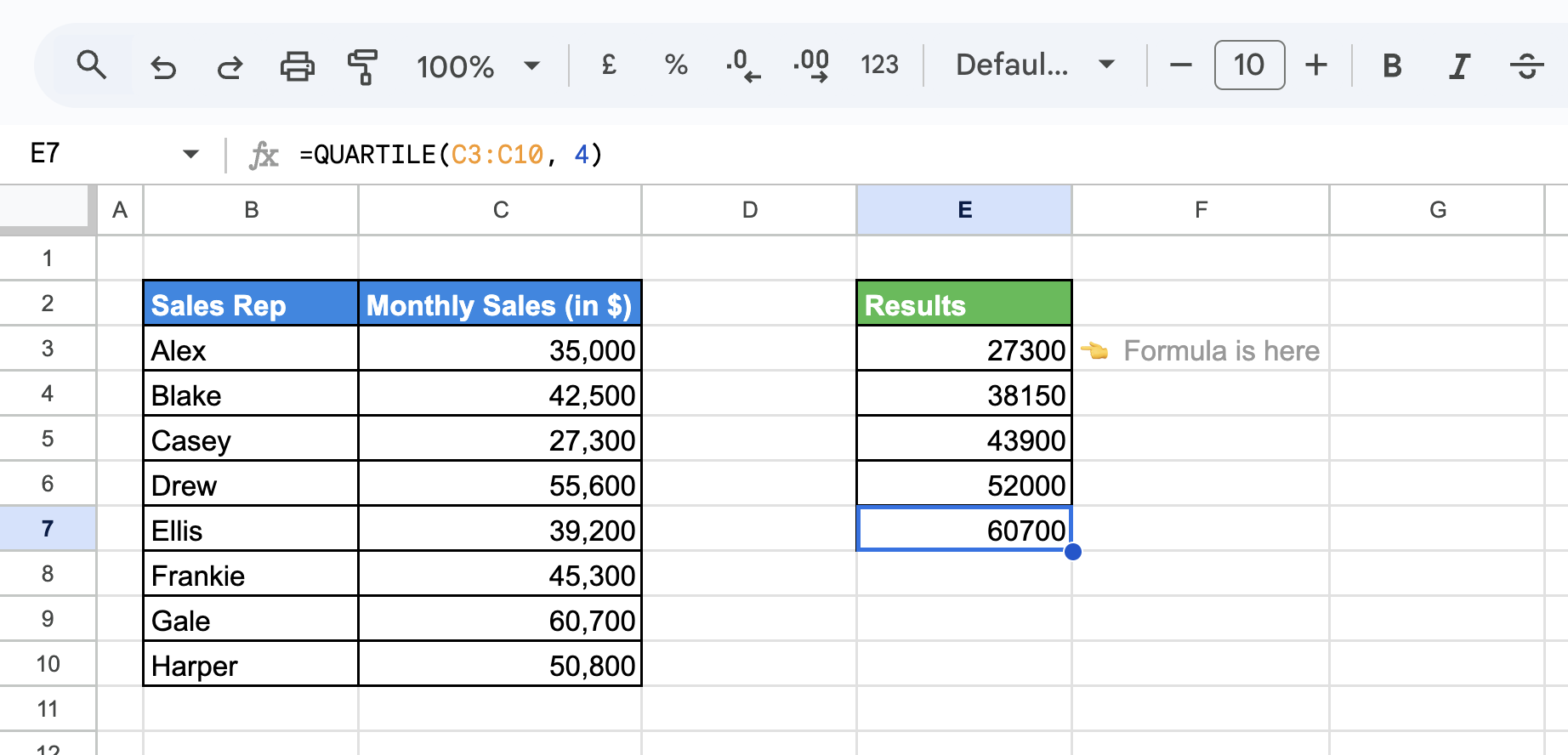Click the fx function icon
This screenshot has width=1568, height=755.
tap(264, 155)
